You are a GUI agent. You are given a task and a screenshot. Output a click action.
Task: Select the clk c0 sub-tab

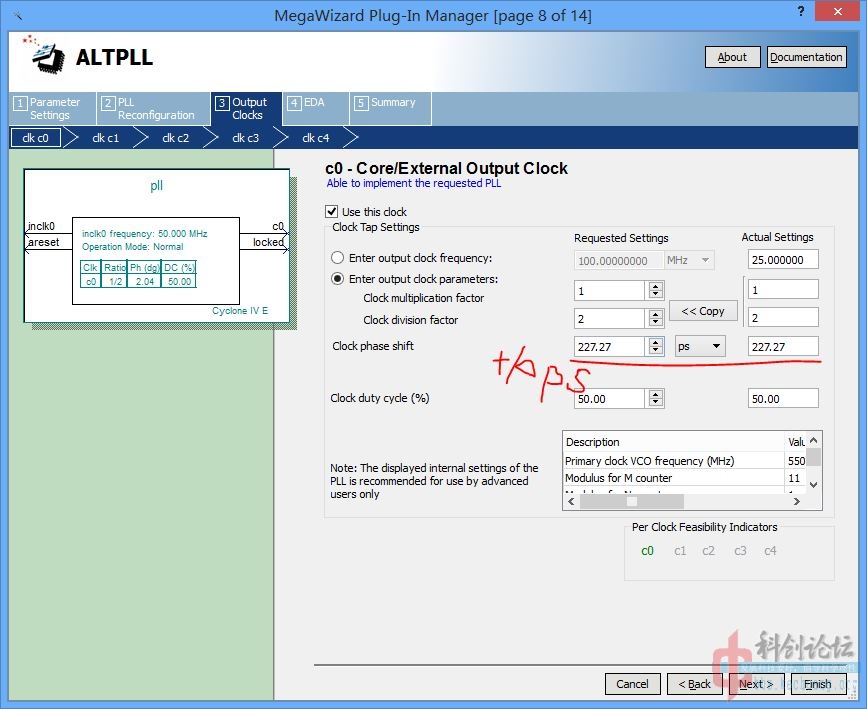[x=35, y=138]
